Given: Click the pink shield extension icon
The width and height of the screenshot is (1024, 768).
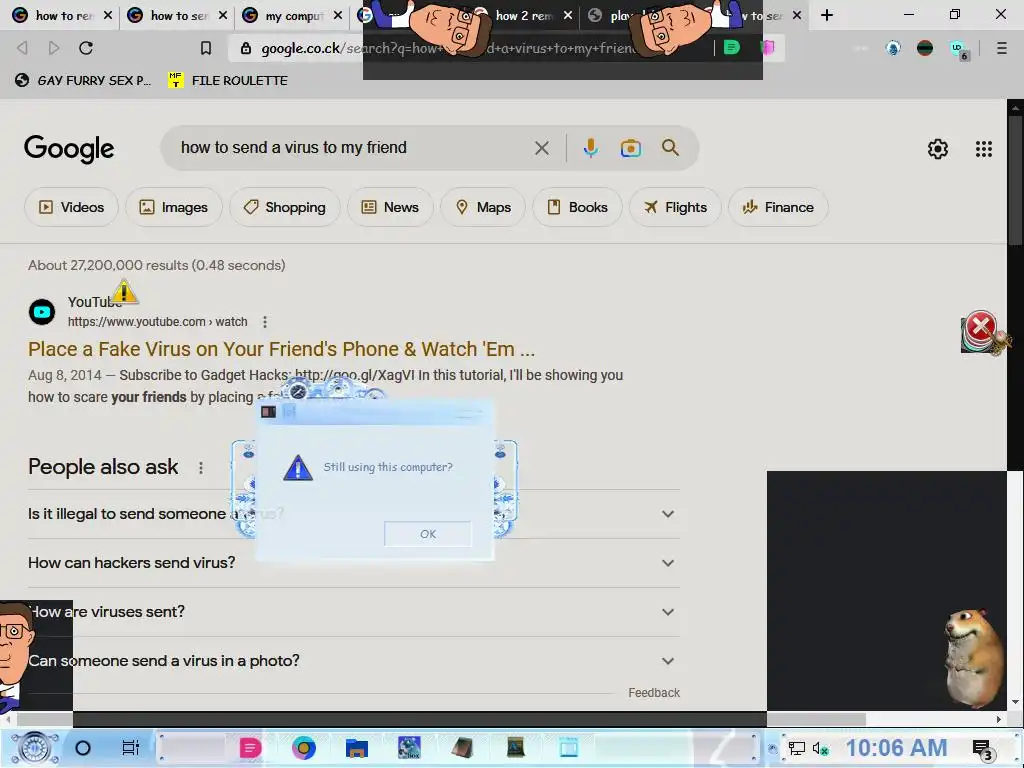Looking at the screenshot, I should coord(768,48).
